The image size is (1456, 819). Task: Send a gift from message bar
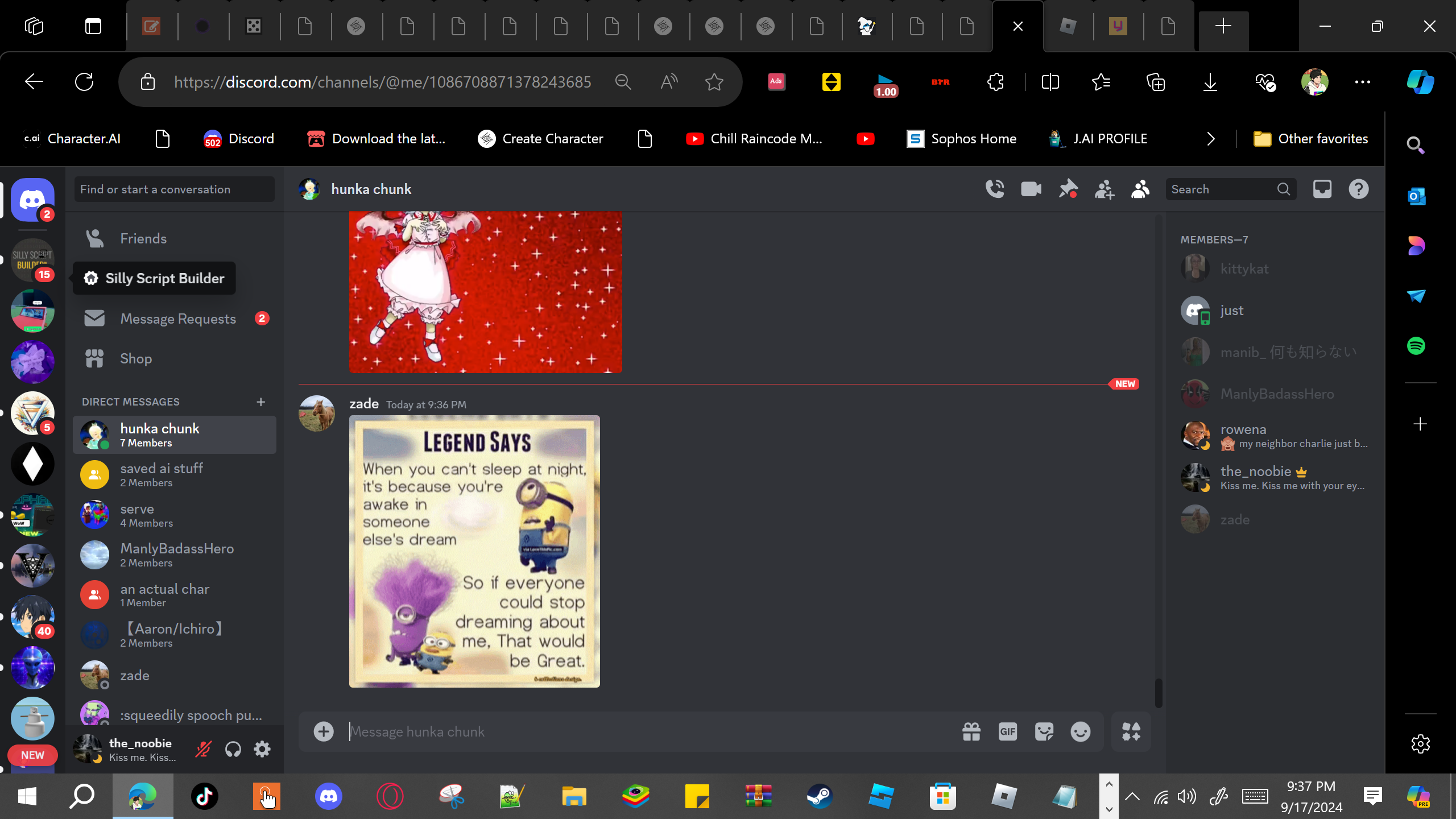click(971, 731)
